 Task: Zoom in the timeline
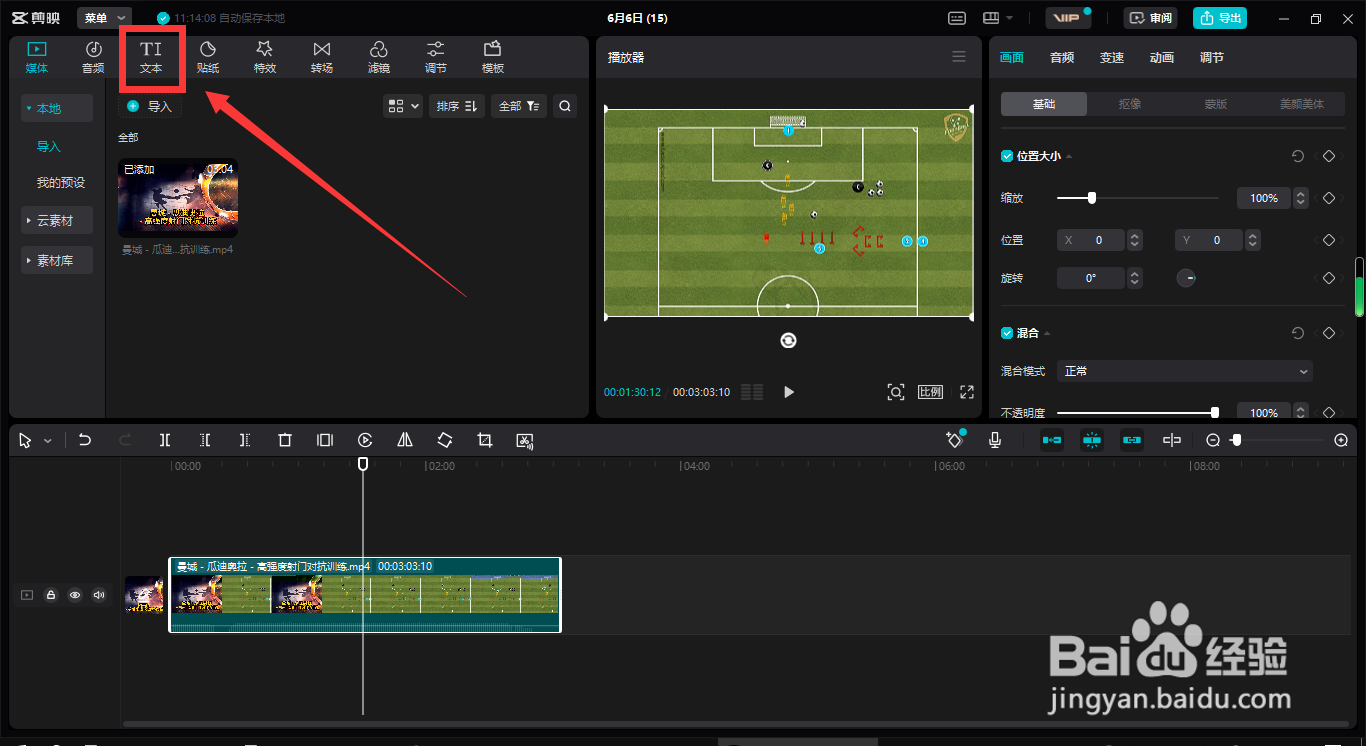(x=1341, y=440)
